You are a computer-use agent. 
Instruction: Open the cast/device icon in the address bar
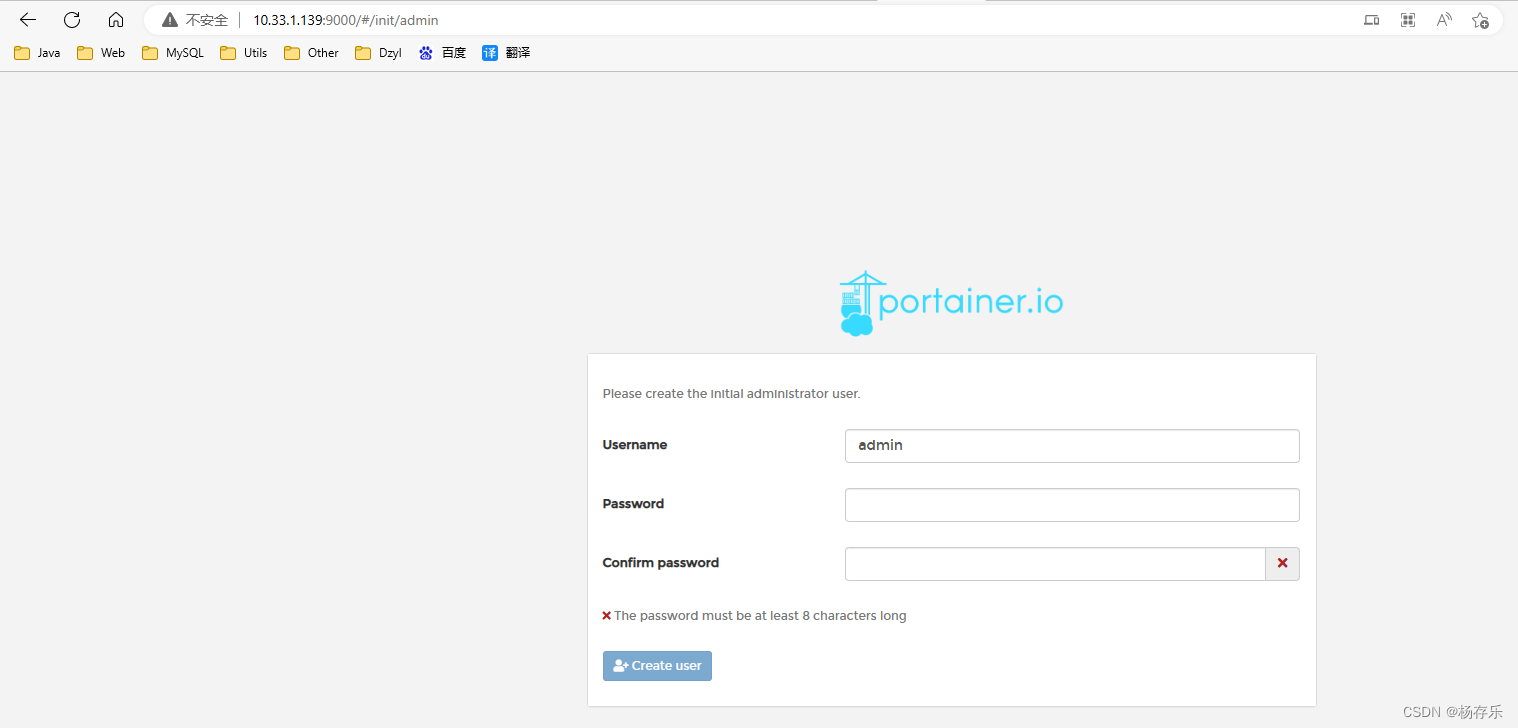(1371, 20)
